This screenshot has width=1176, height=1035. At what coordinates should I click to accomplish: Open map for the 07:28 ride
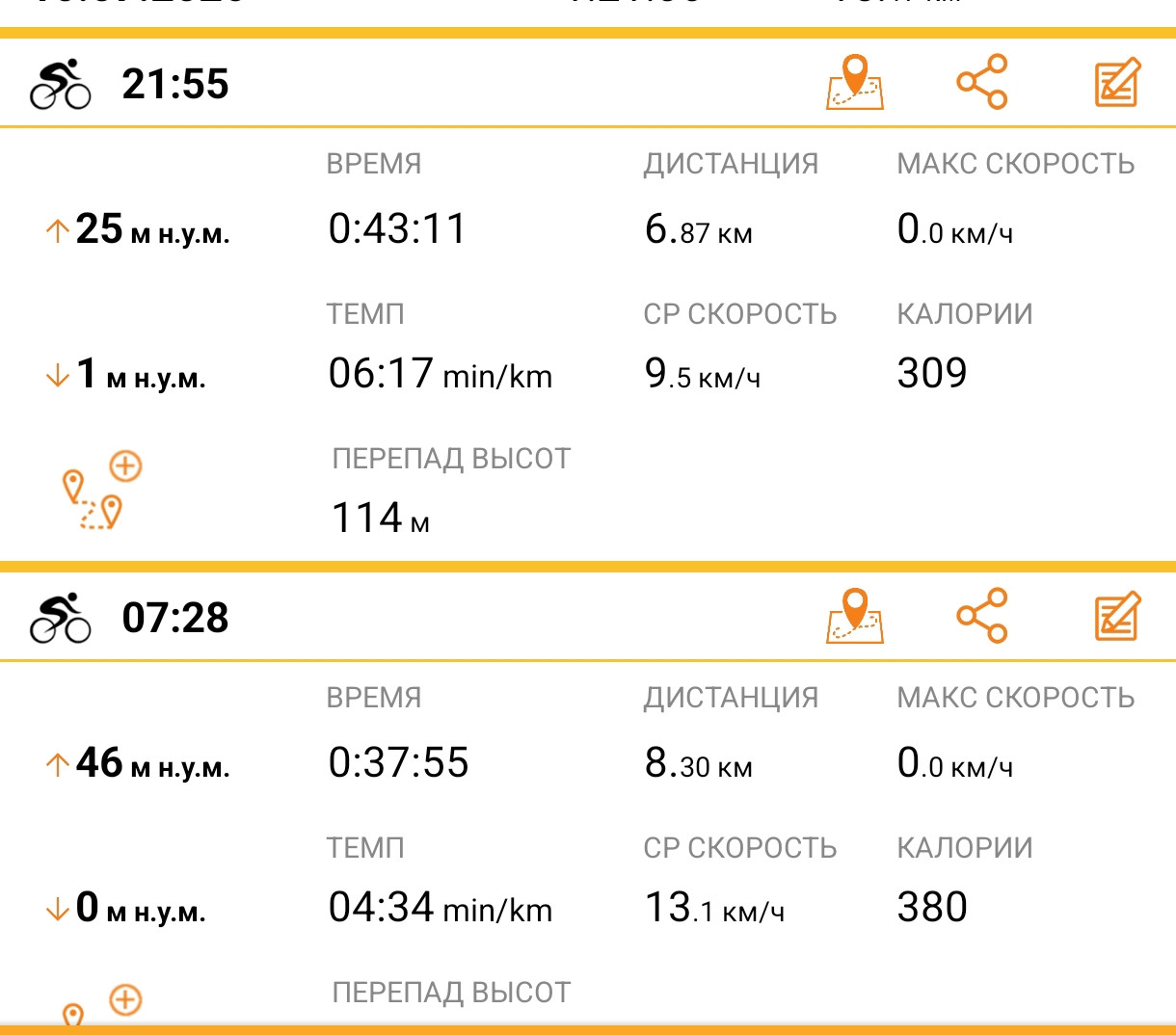(x=855, y=616)
